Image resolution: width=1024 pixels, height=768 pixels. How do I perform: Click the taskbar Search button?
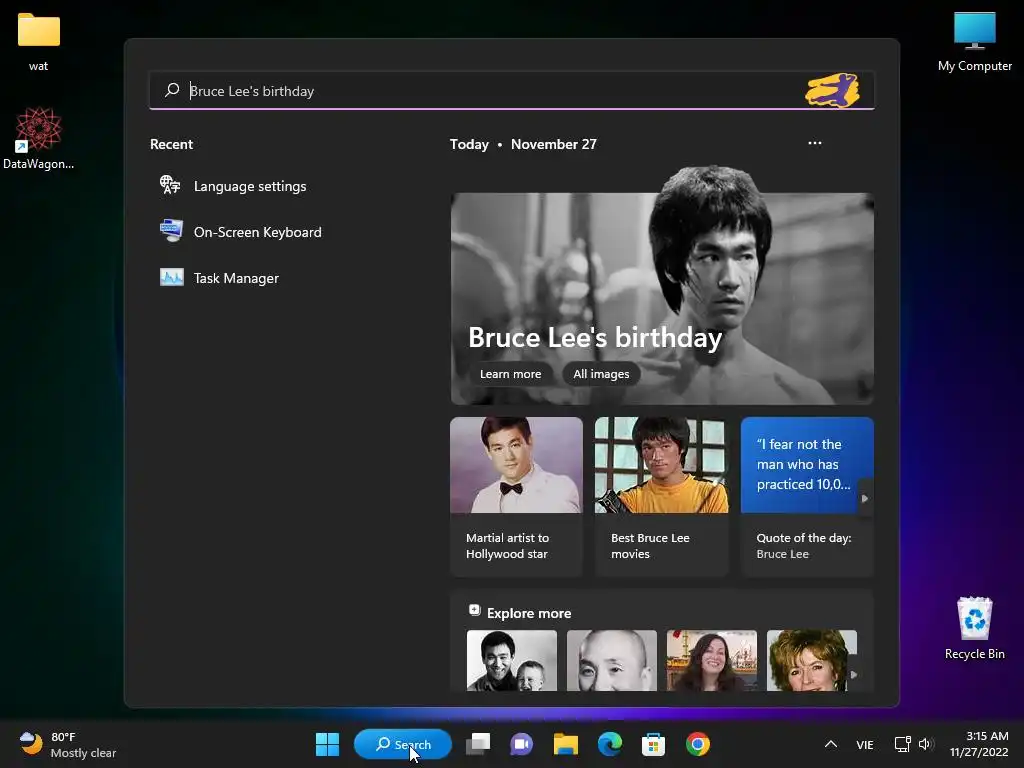[x=403, y=744]
